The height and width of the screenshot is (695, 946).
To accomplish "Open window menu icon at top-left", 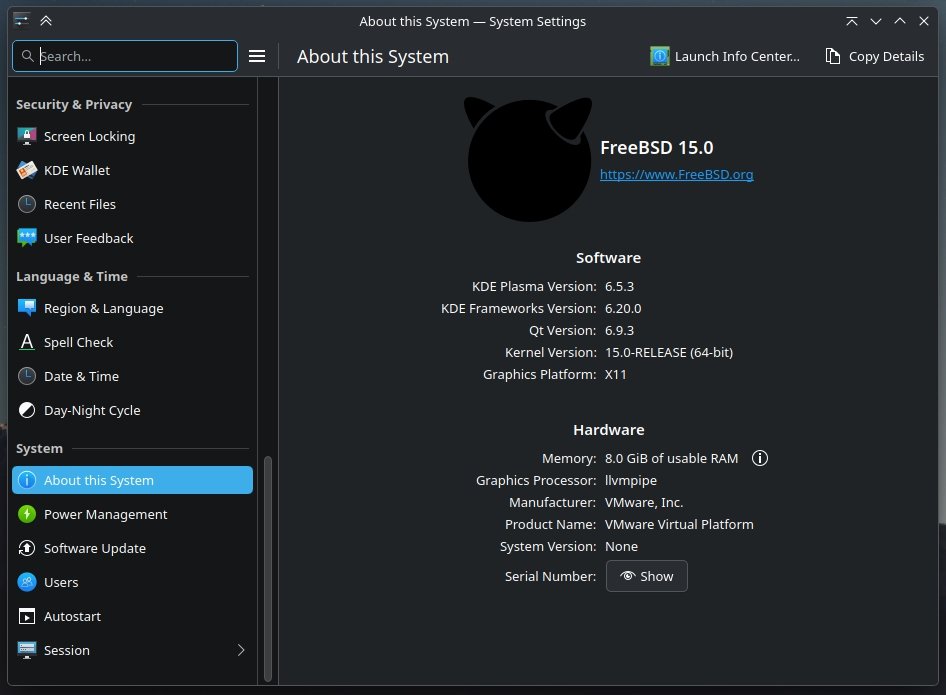I will [22, 21].
